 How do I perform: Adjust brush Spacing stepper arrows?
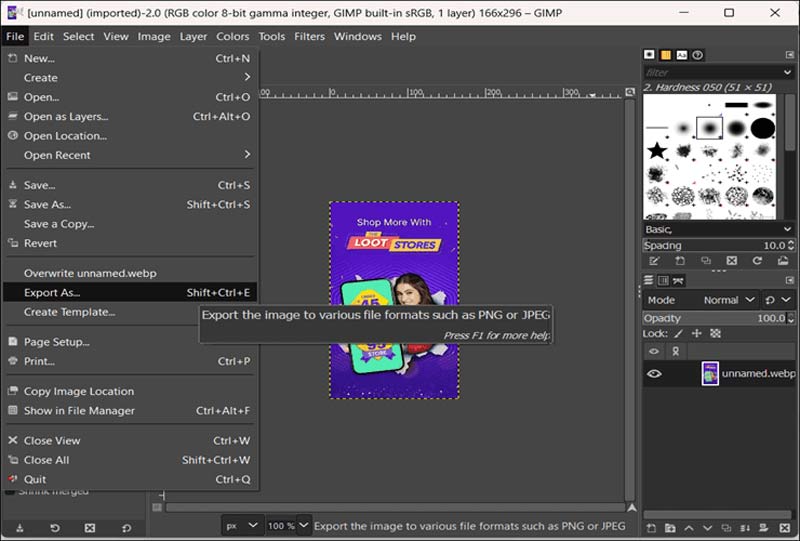click(790, 245)
